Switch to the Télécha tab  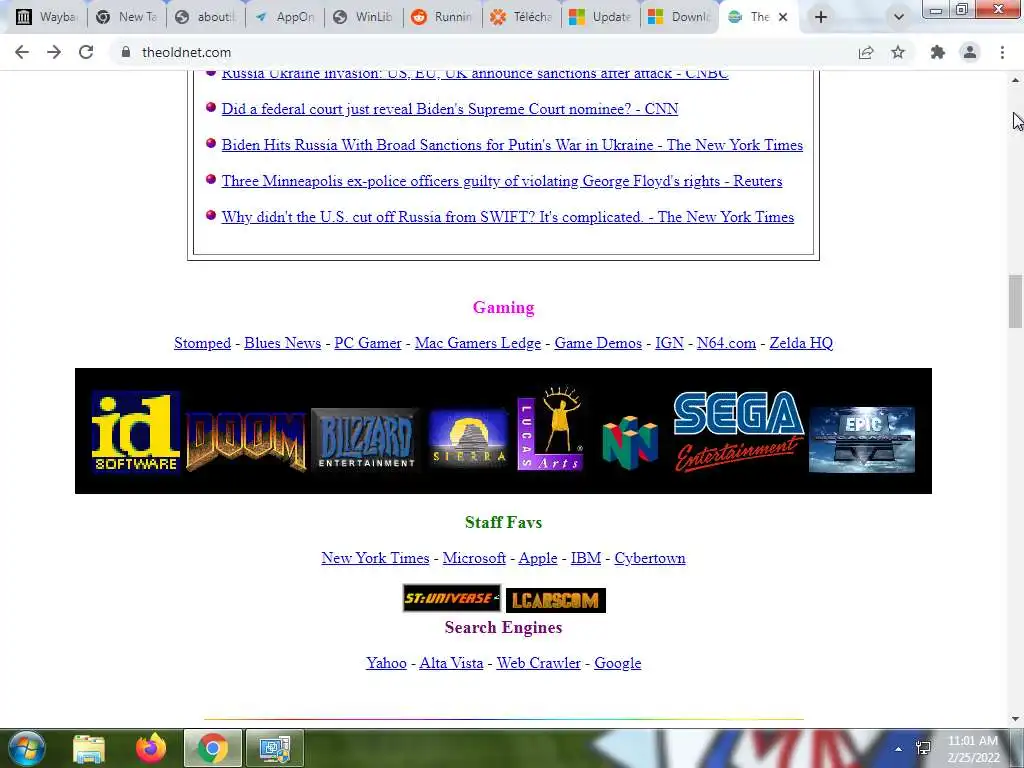coord(522,17)
